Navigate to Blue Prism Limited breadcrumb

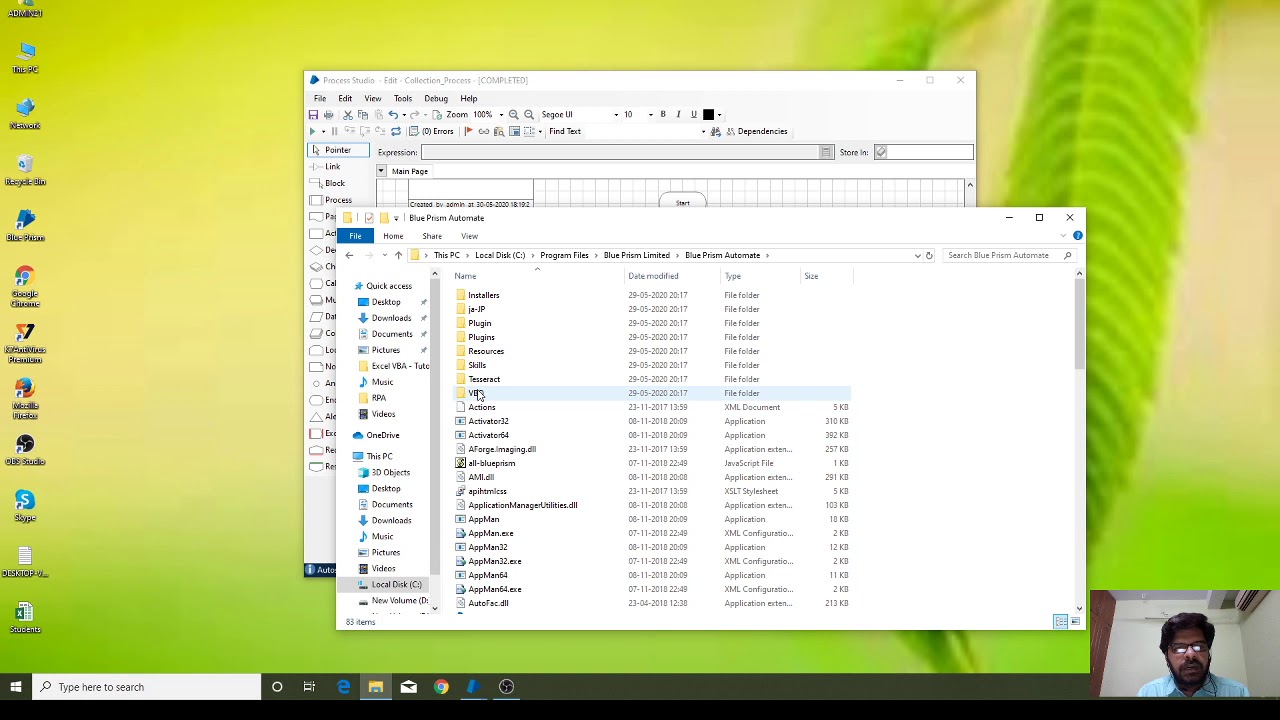coord(637,255)
